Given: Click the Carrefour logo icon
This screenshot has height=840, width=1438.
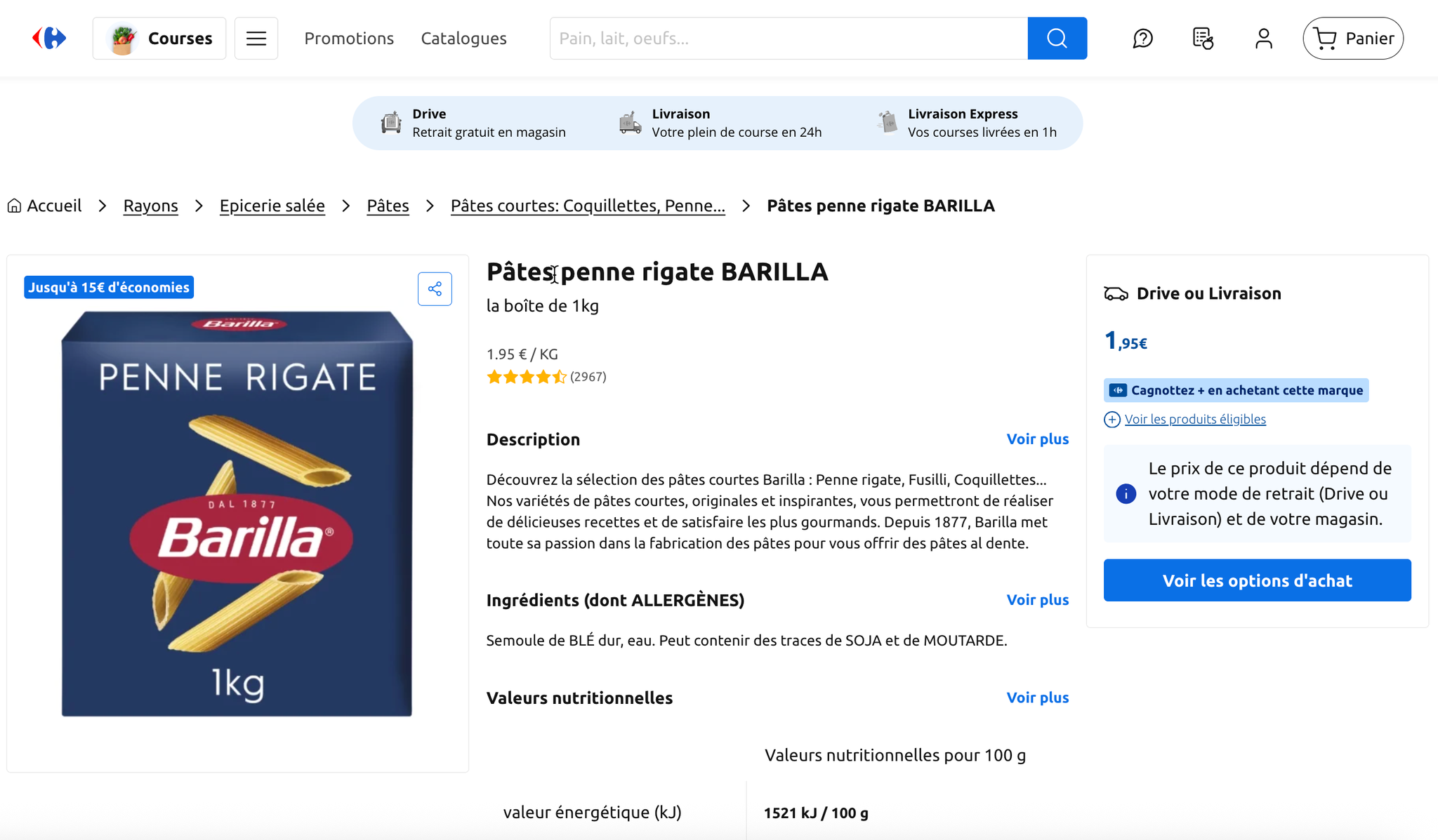Looking at the screenshot, I should click(x=49, y=38).
